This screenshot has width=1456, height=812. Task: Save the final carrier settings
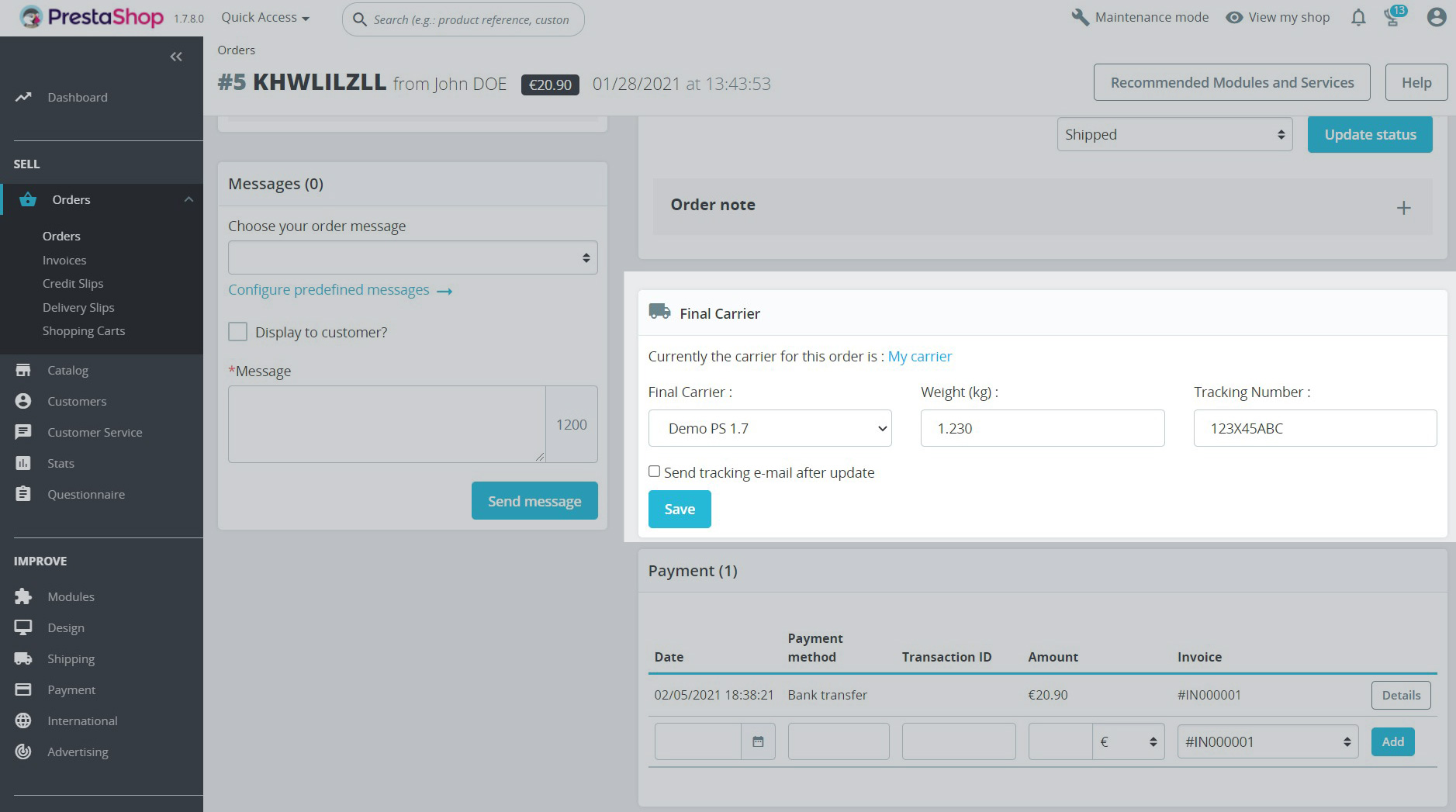tap(680, 510)
